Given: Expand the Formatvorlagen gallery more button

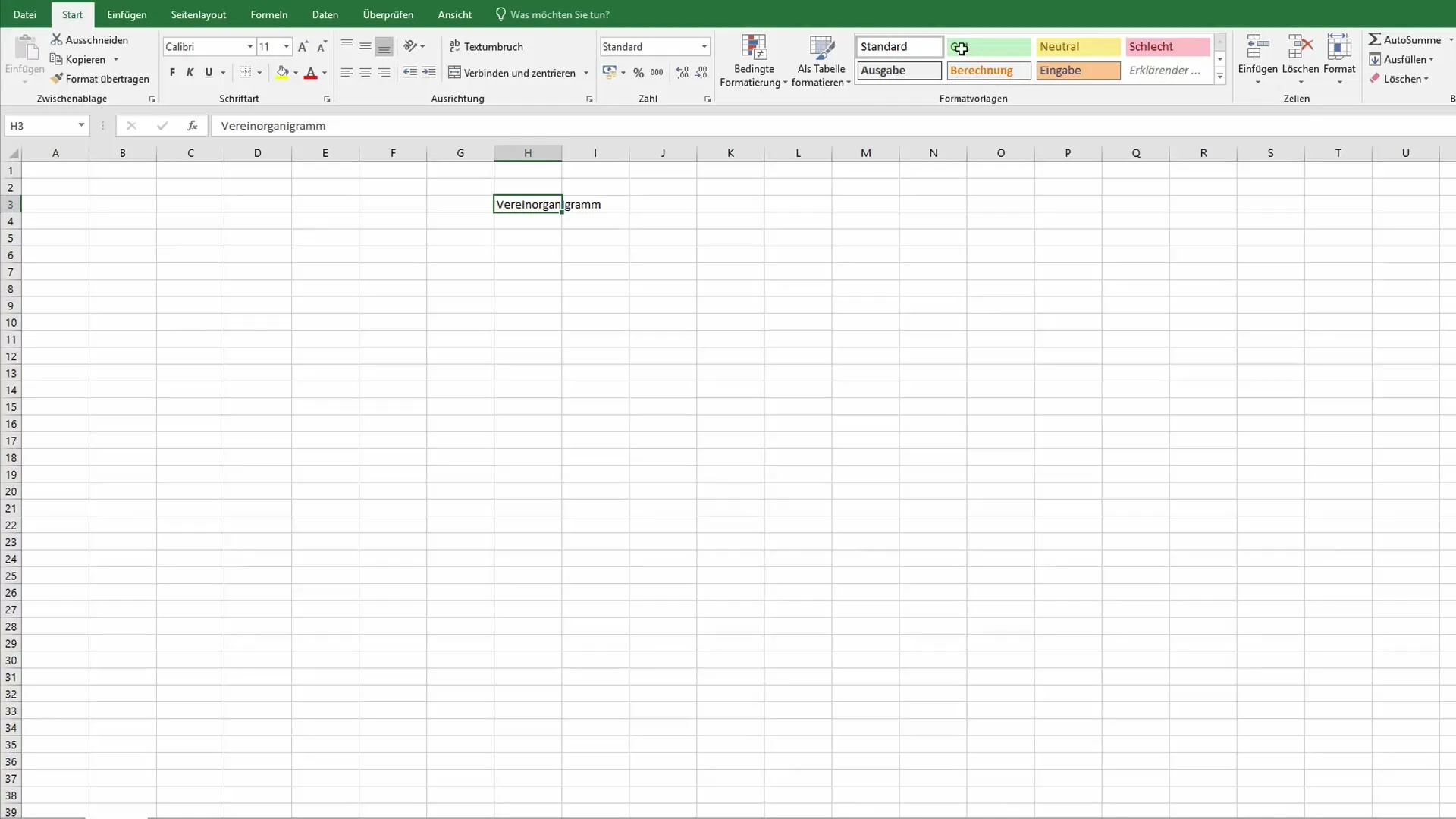Looking at the screenshot, I should [x=1220, y=76].
